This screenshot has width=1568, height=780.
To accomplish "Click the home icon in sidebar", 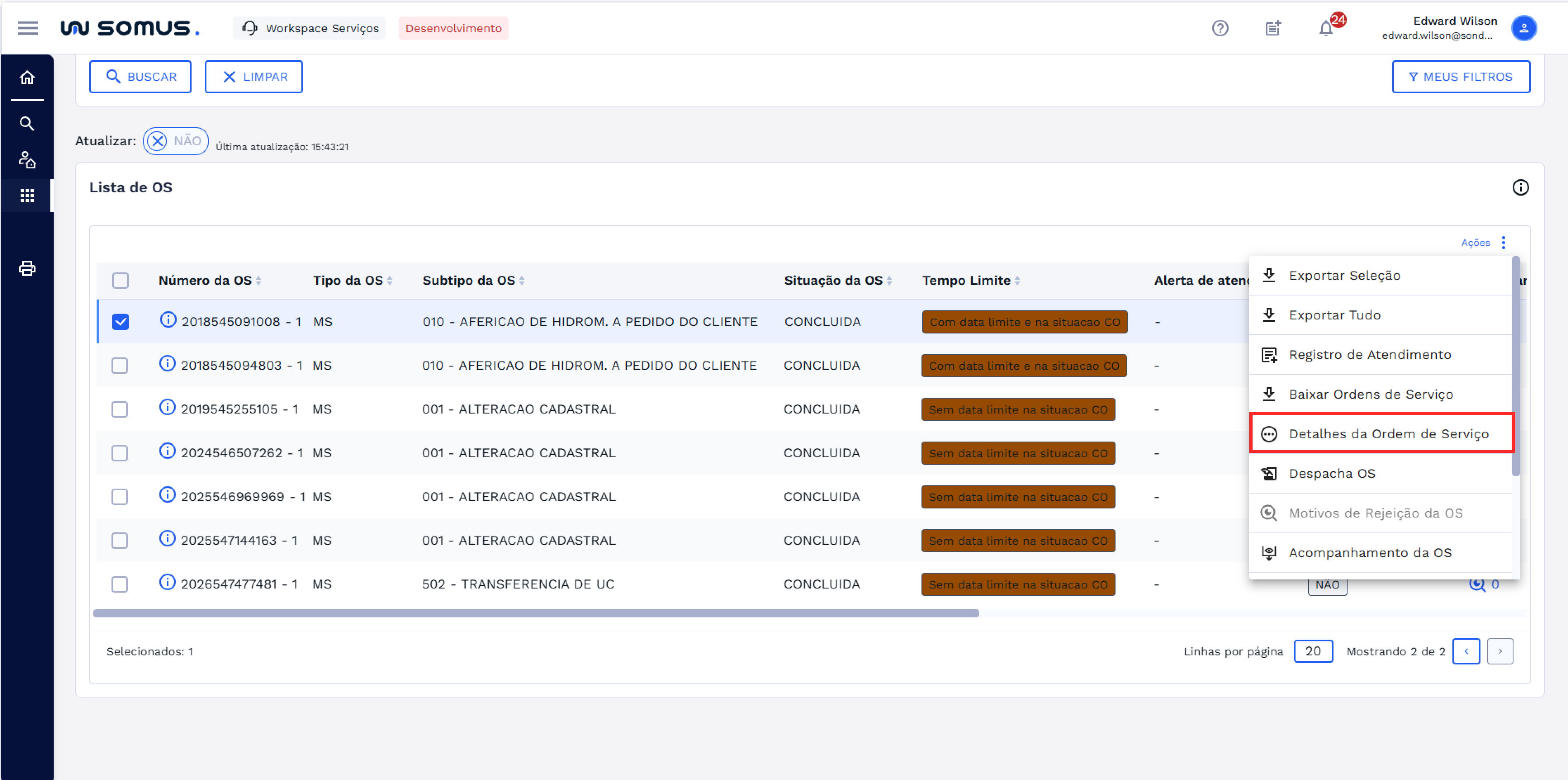I will [27, 78].
